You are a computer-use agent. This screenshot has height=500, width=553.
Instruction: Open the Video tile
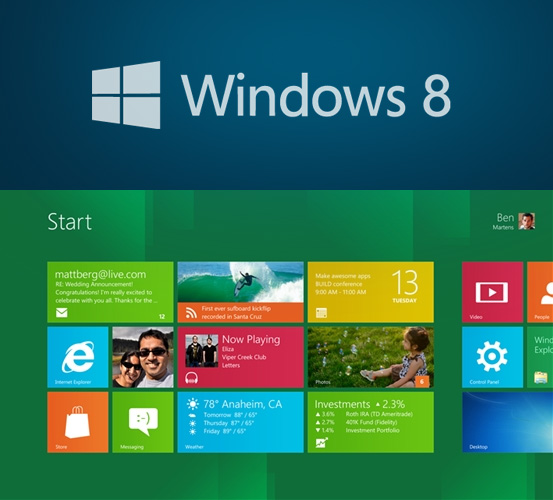492,292
